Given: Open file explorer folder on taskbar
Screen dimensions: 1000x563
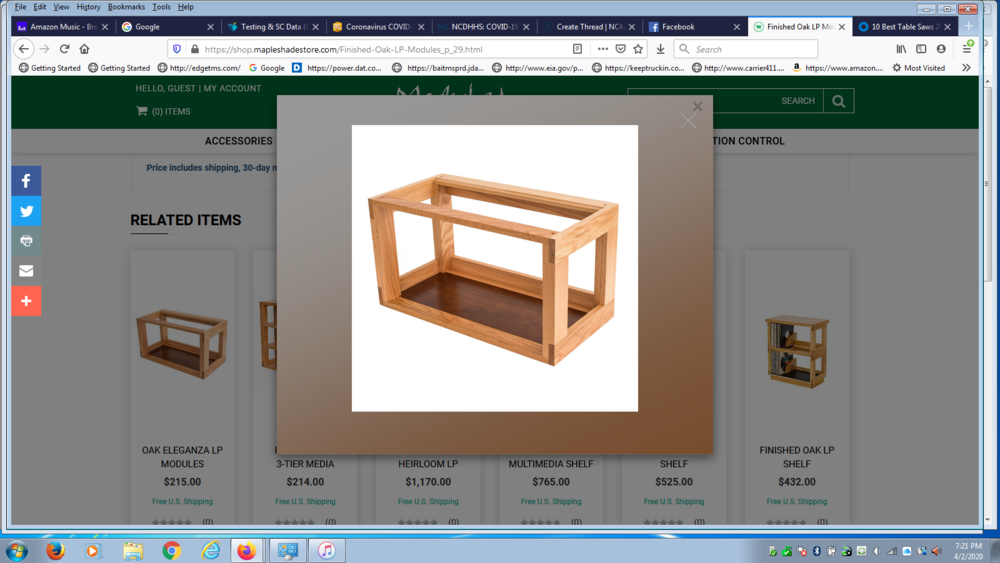Looking at the screenshot, I should 133,550.
